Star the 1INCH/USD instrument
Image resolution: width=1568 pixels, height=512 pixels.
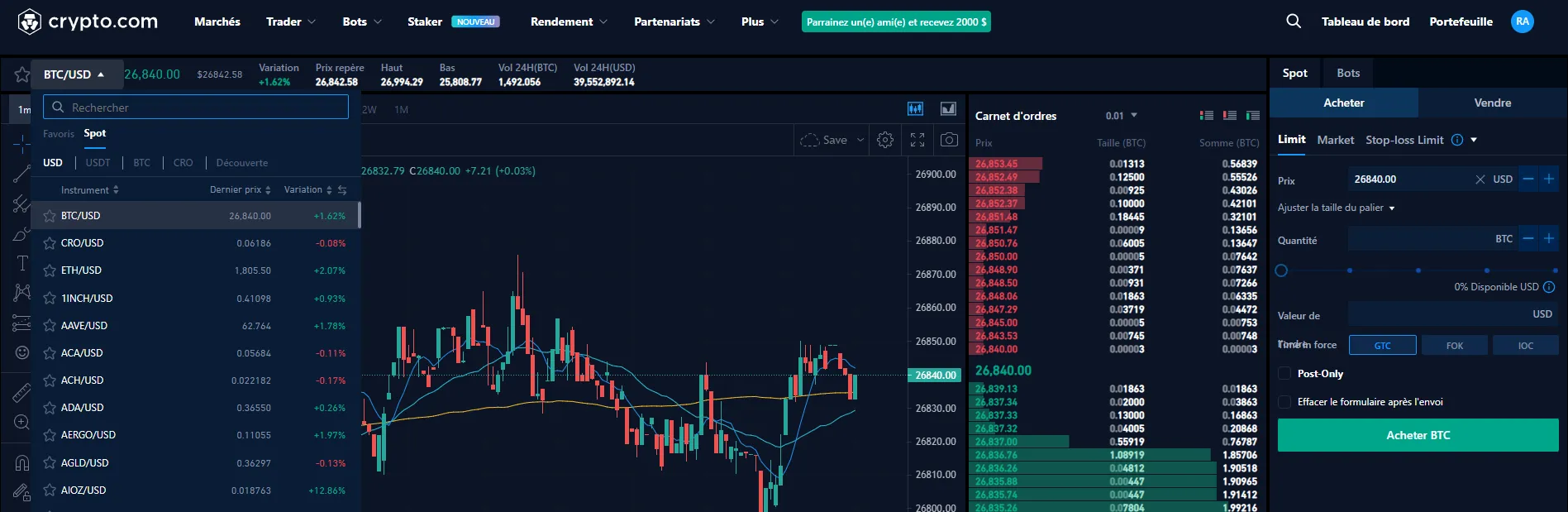pos(50,299)
